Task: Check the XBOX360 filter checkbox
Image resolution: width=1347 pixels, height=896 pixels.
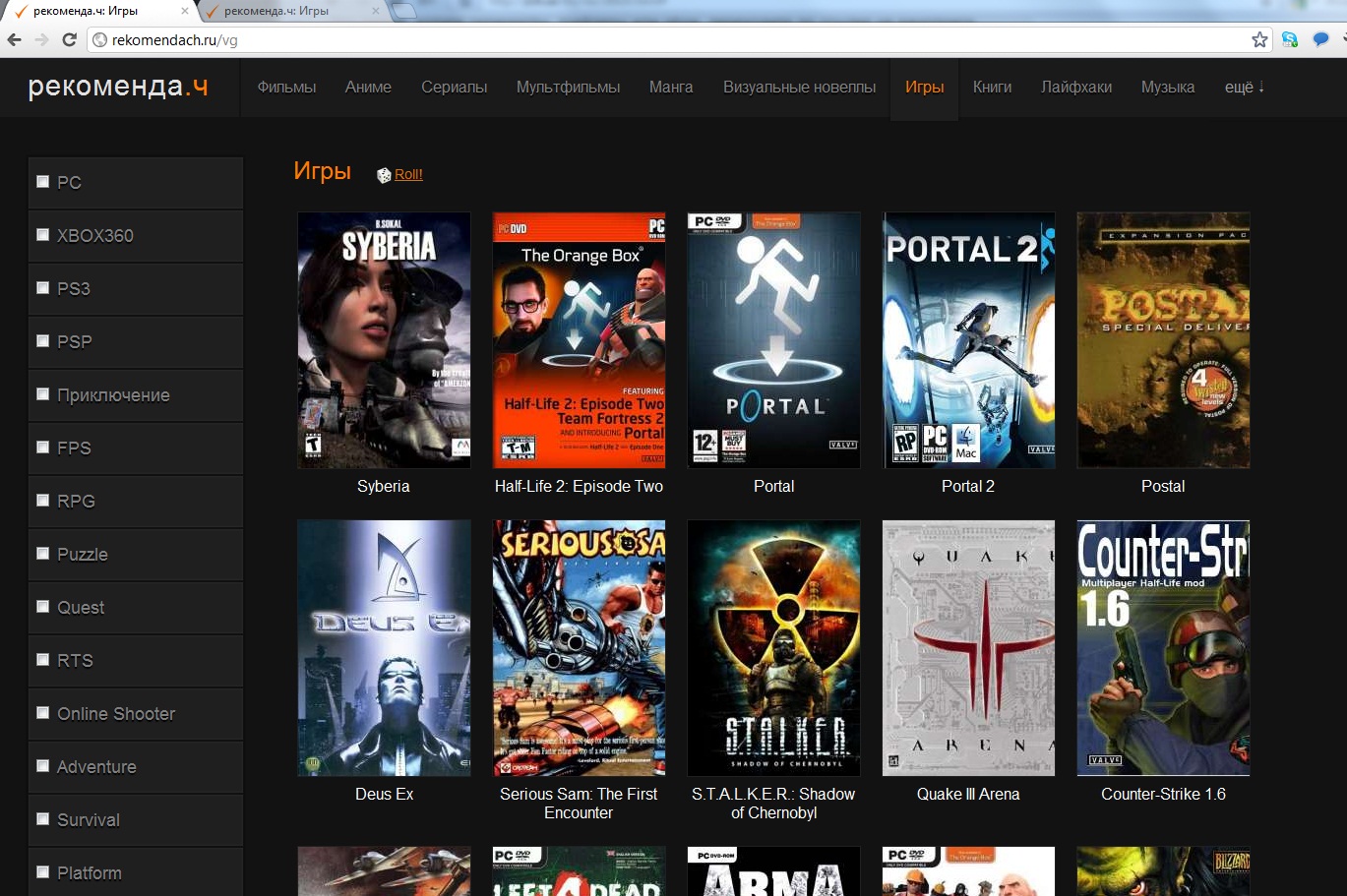Action: [42, 234]
